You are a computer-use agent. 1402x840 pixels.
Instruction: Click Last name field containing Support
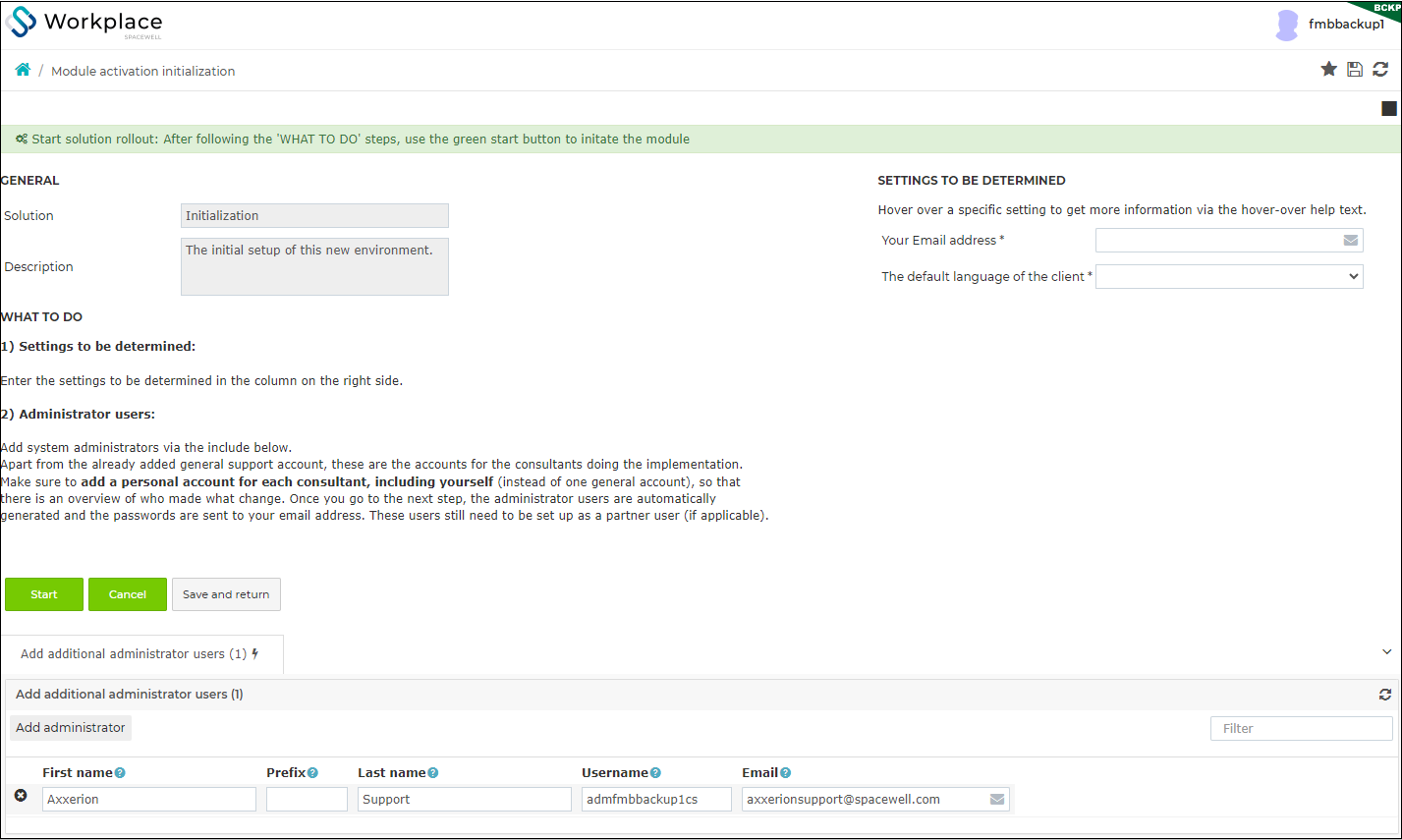coord(465,800)
